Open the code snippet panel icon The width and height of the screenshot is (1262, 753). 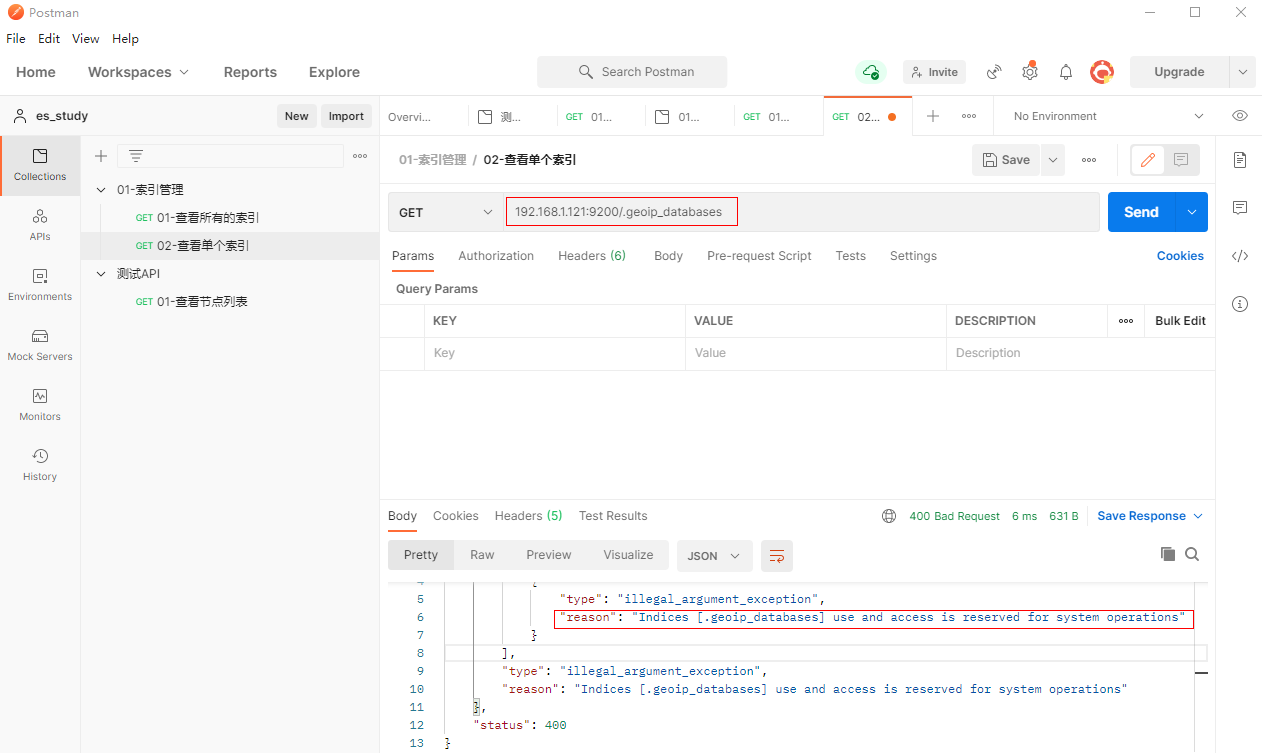(x=1240, y=256)
